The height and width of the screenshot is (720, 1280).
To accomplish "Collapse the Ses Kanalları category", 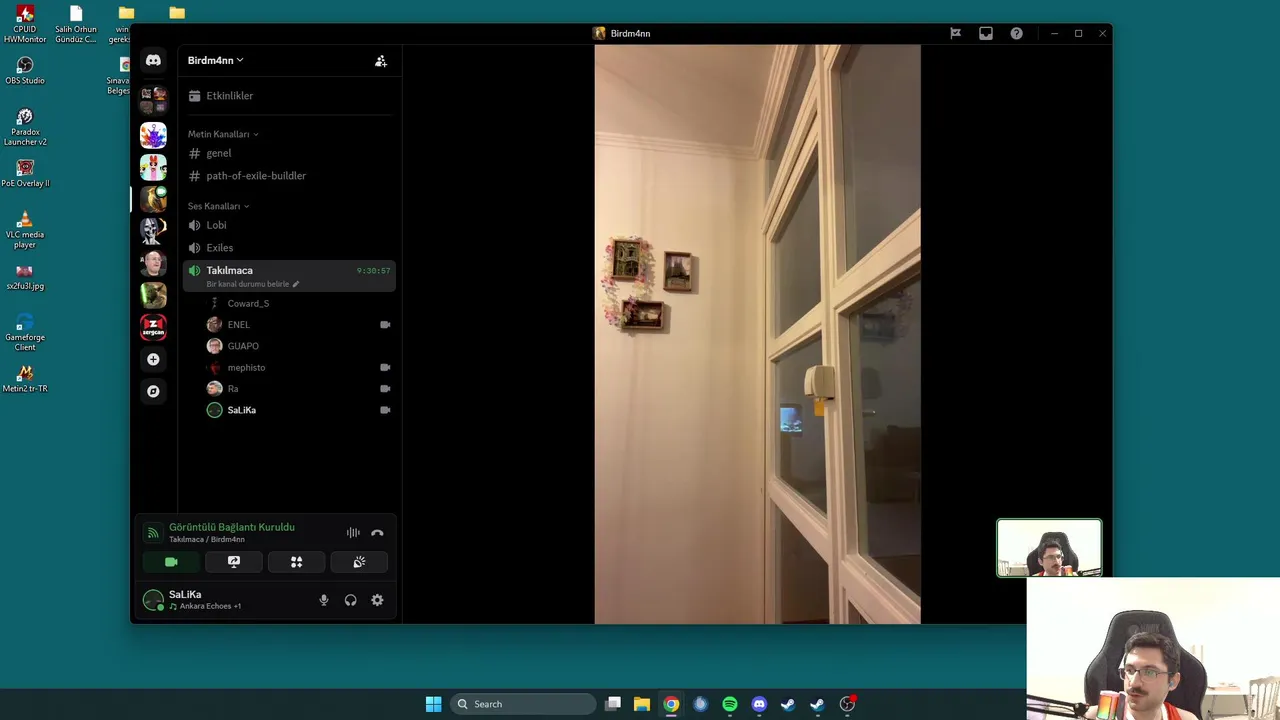I will (218, 206).
